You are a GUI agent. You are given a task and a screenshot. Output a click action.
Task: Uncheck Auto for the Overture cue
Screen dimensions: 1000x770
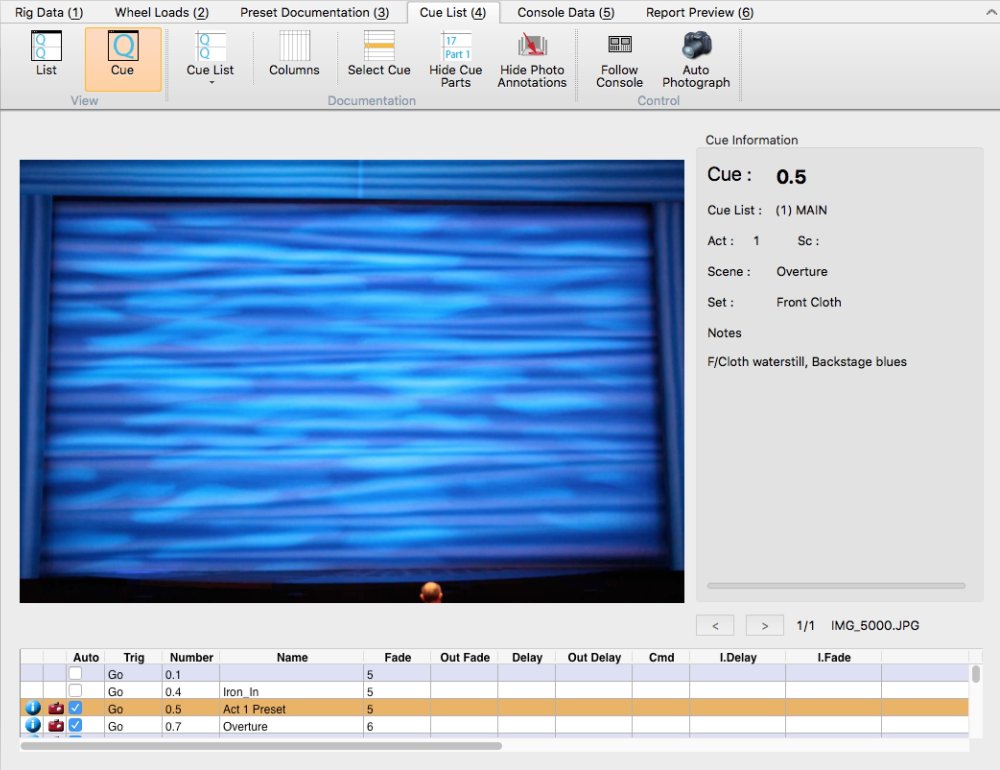pos(75,726)
